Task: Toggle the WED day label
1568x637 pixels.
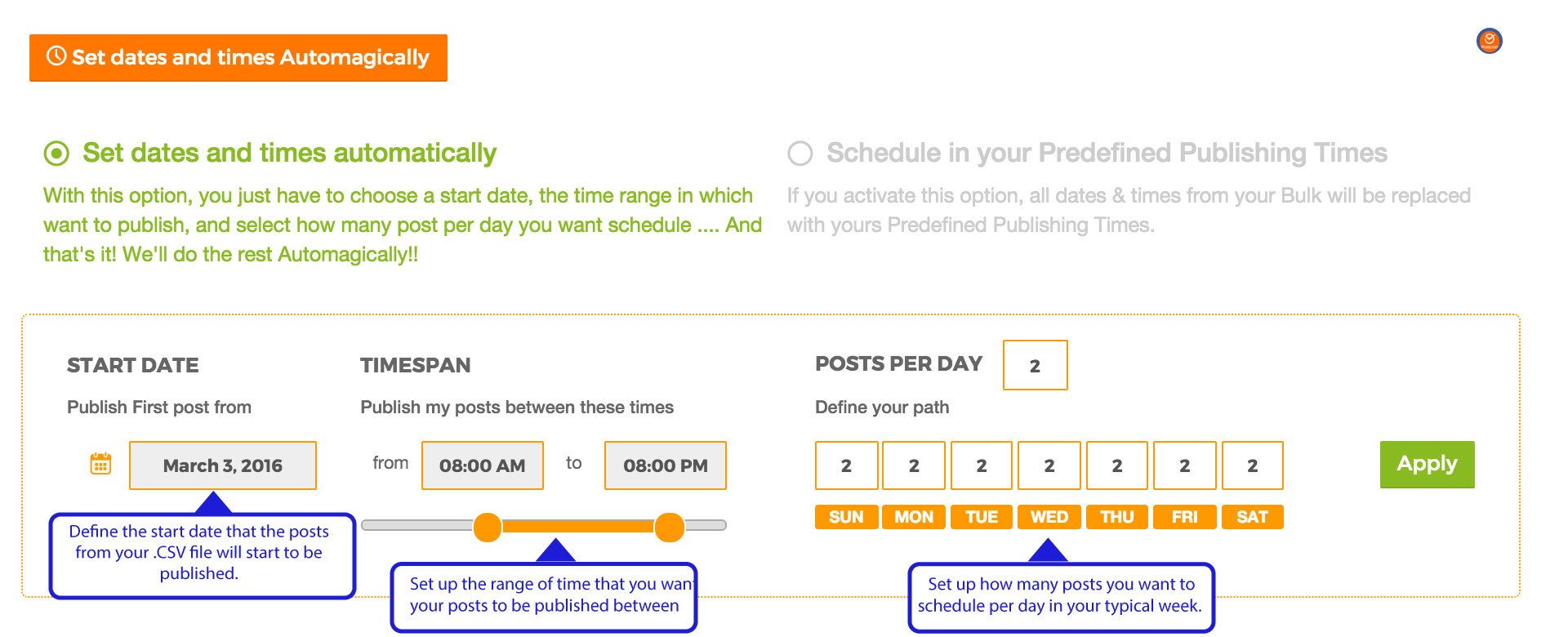Action: pos(1049,517)
